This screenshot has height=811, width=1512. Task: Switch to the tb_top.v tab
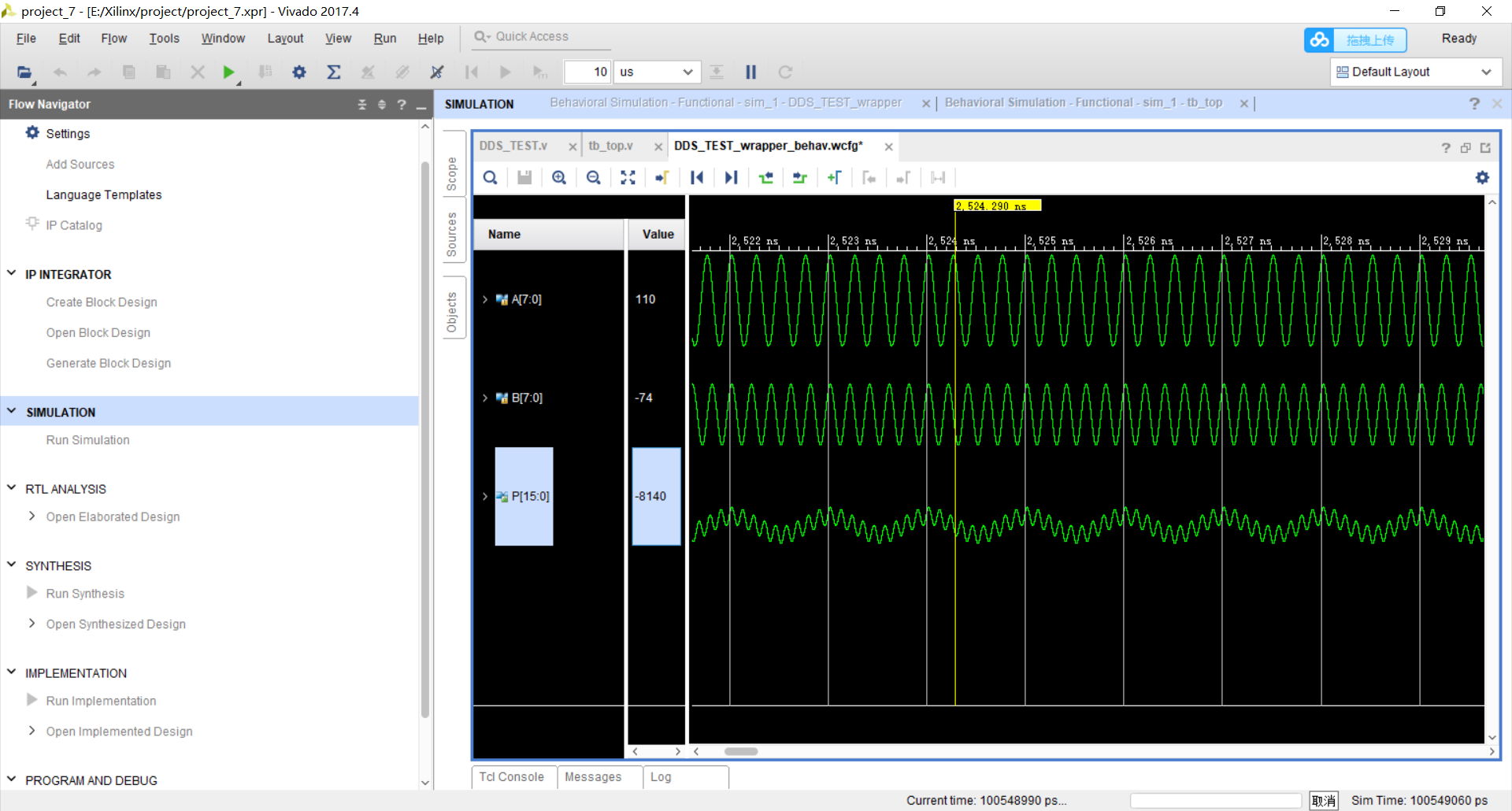610,146
